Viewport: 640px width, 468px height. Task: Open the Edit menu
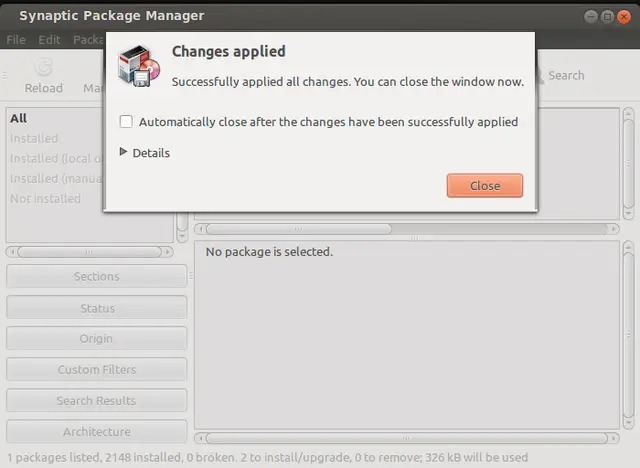[x=49, y=40]
